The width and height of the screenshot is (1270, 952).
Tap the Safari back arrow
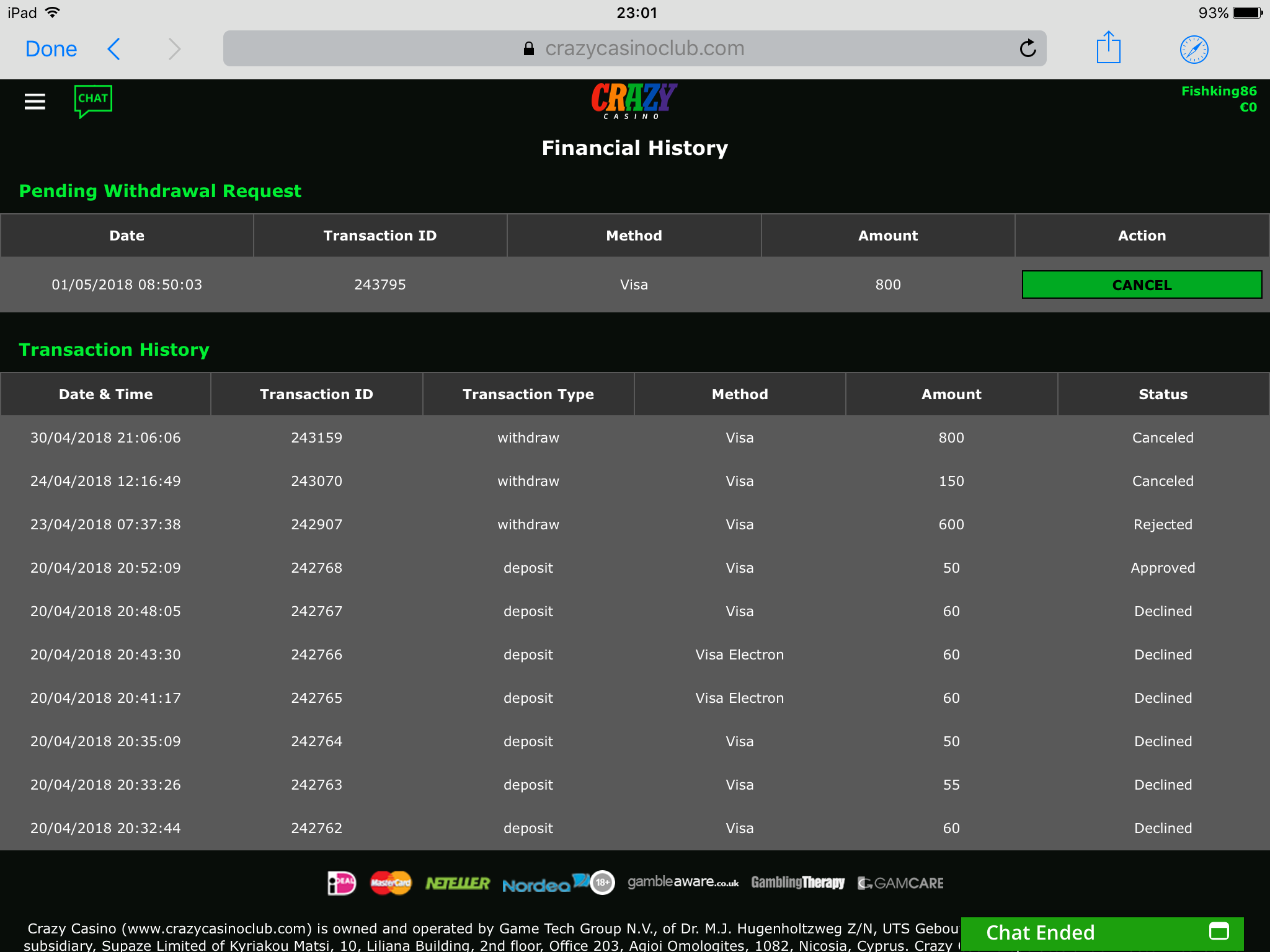click(113, 49)
